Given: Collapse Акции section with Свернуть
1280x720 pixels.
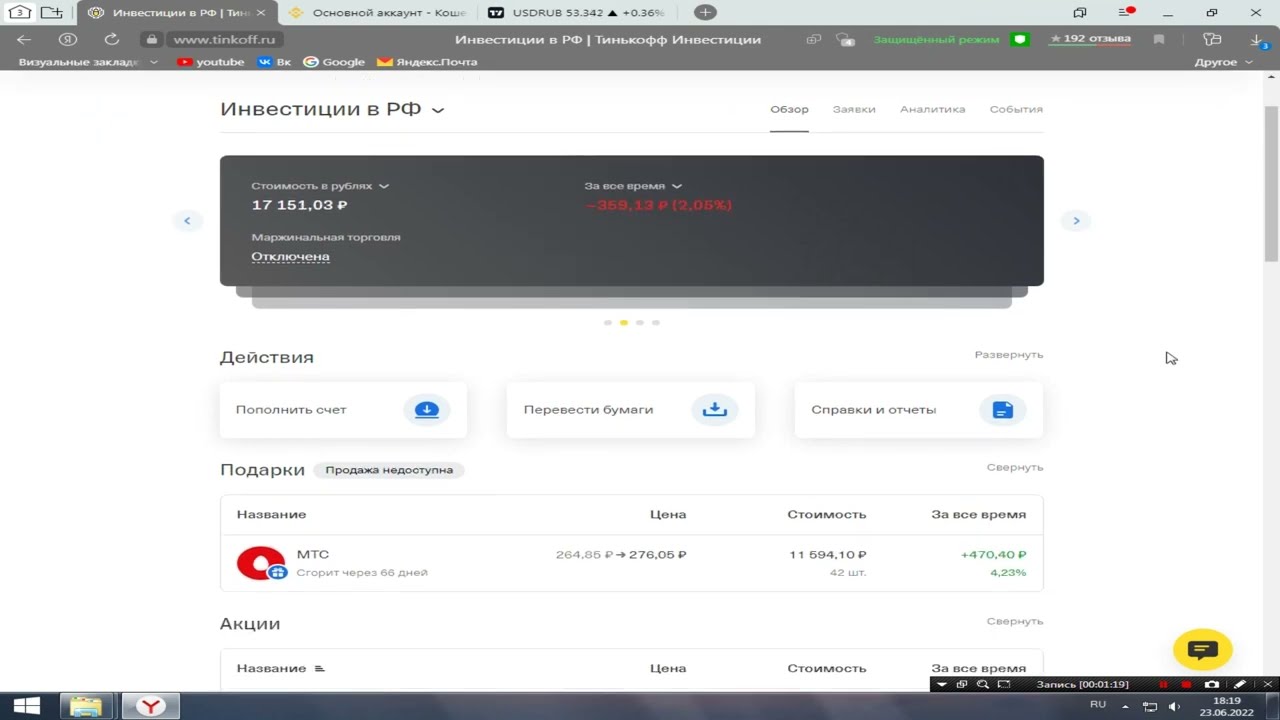Looking at the screenshot, I should [x=1015, y=621].
